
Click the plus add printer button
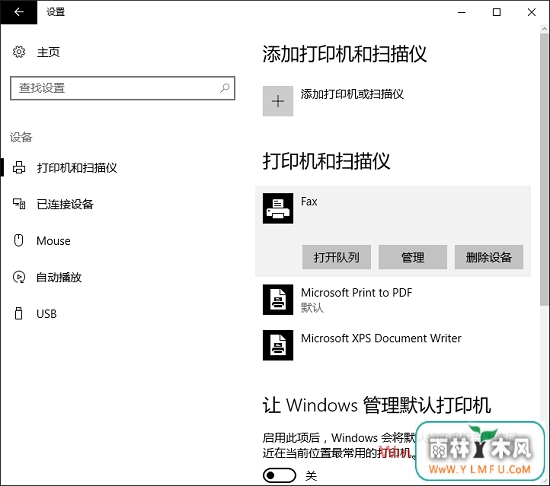click(x=278, y=101)
